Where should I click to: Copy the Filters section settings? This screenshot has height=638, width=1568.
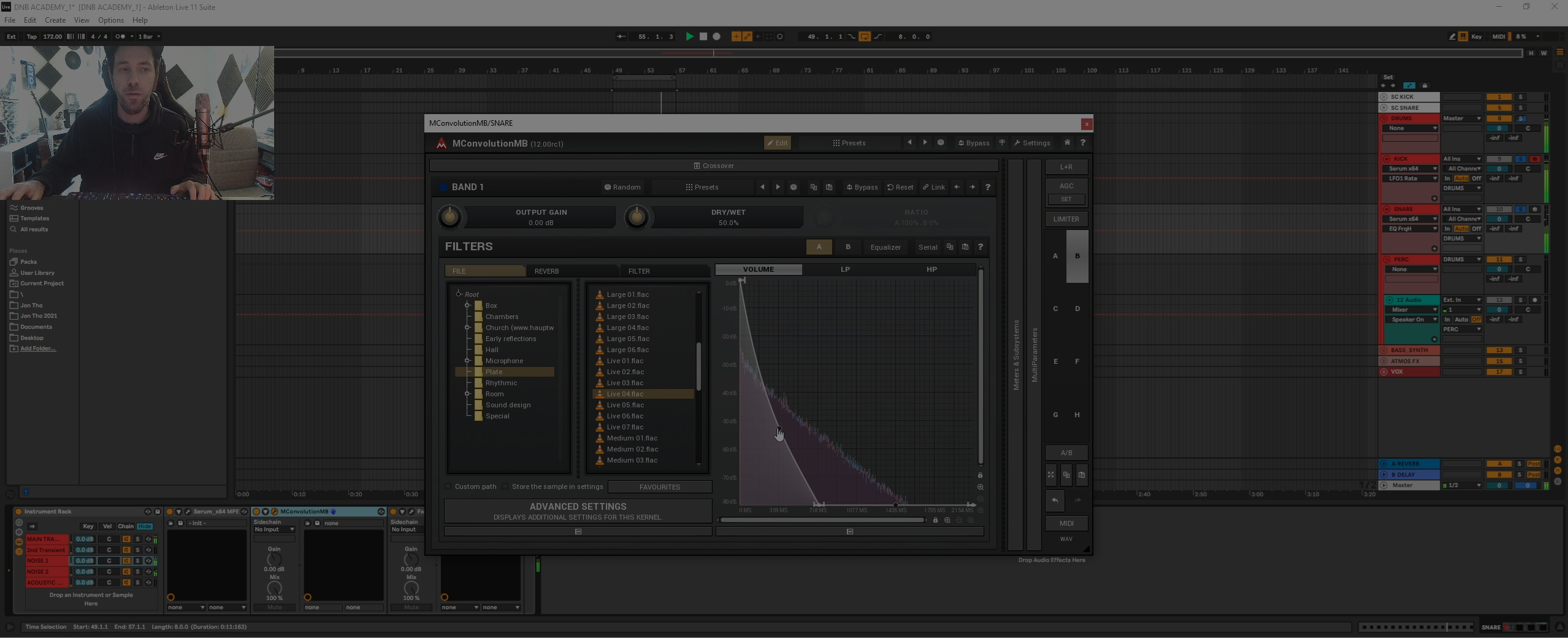pos(950,247)
